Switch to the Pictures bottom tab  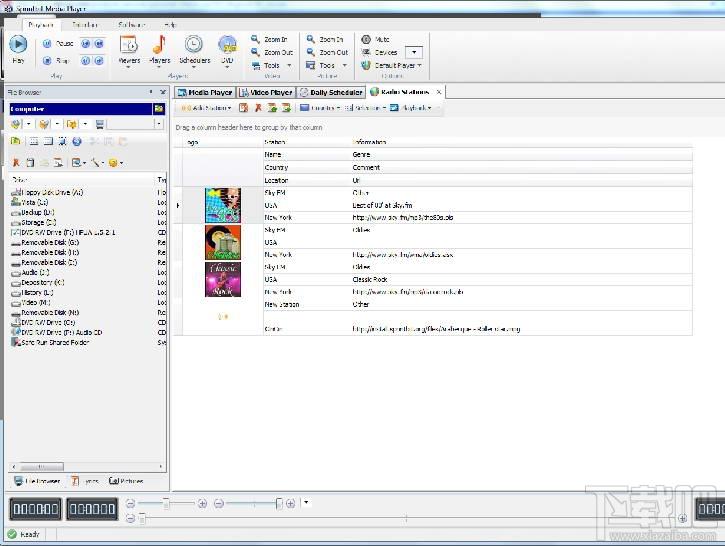point(126,481)
